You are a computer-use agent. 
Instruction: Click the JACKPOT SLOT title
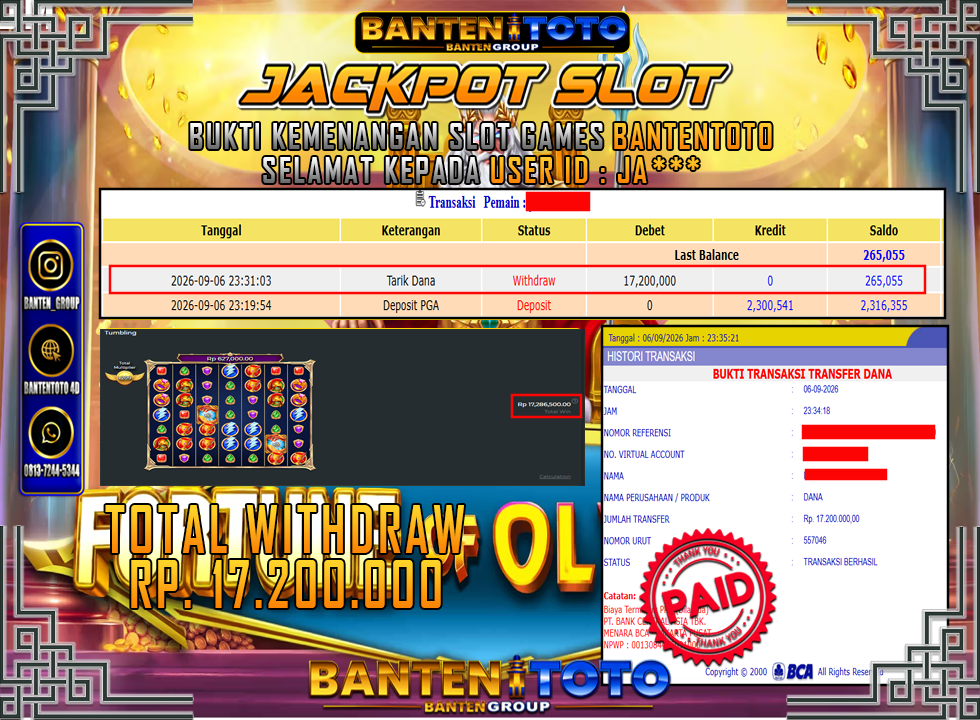(x=484, y=86)
